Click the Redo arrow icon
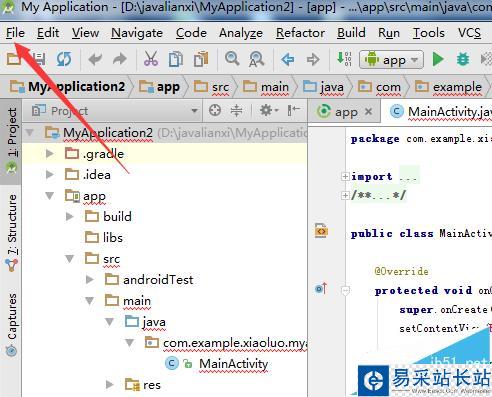 [x=120, y=59]
